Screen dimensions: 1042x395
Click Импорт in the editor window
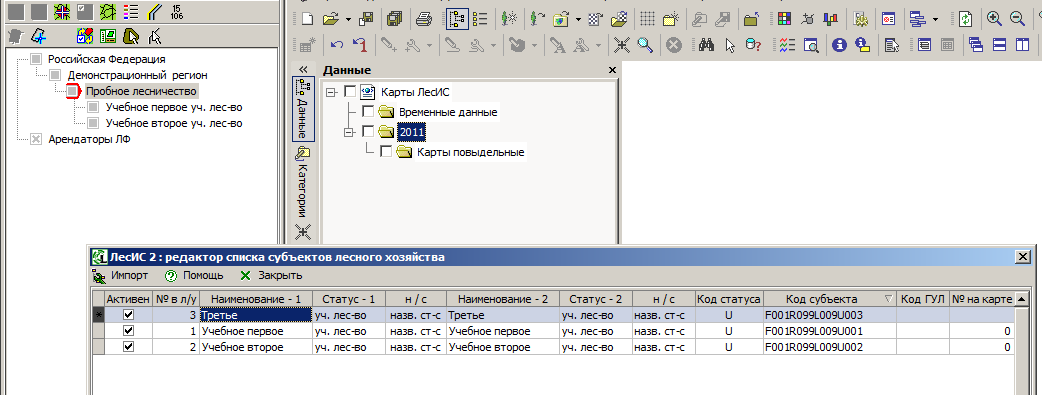coord(120,275)
